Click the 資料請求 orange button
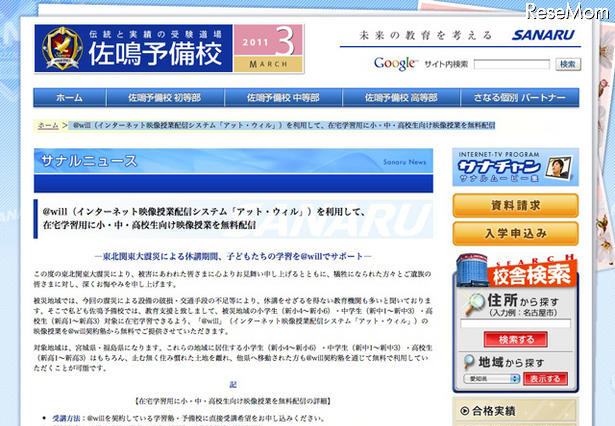 pos(515,205)
